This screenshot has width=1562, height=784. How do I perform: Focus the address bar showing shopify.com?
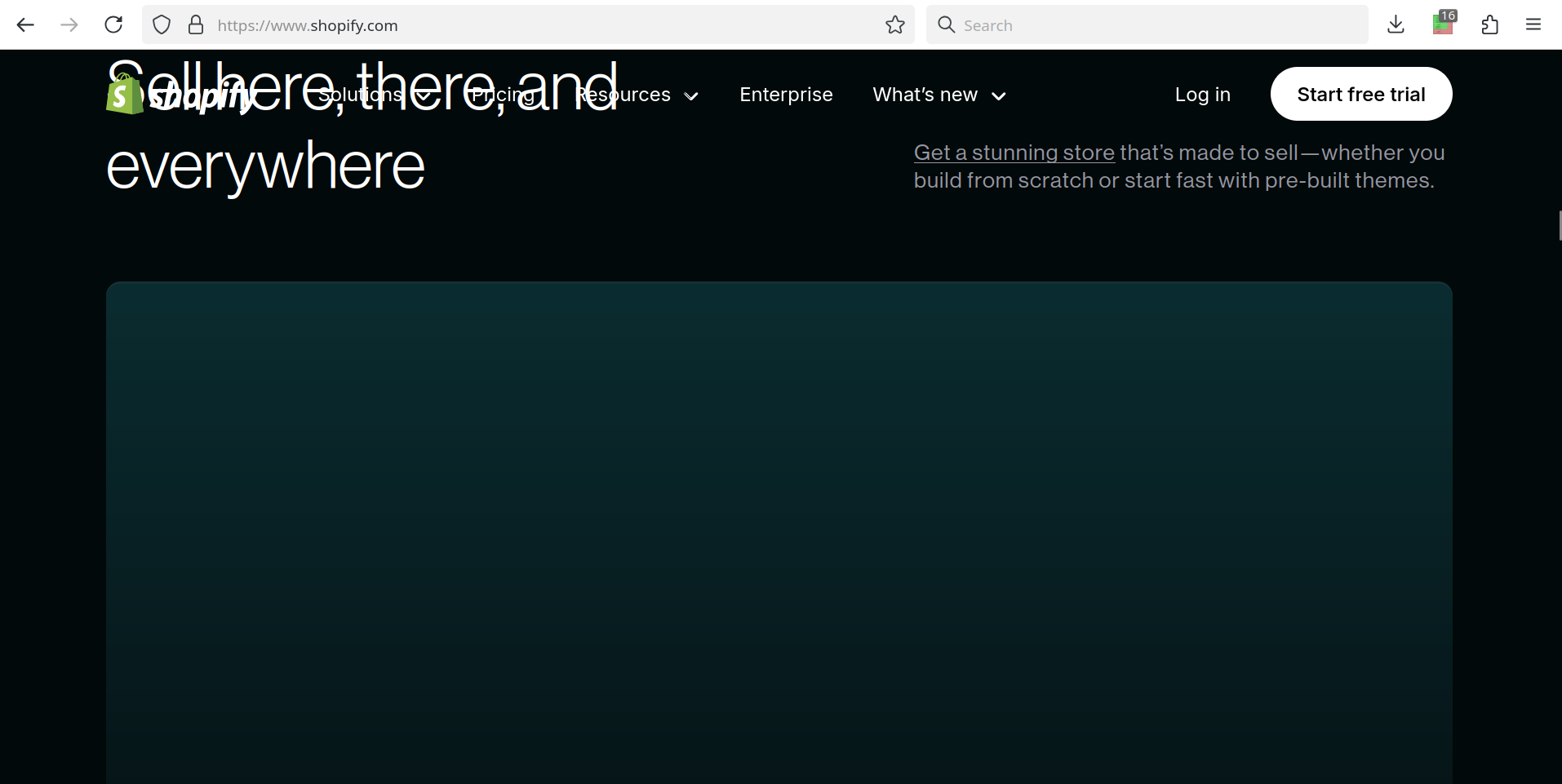coord(528,25)
